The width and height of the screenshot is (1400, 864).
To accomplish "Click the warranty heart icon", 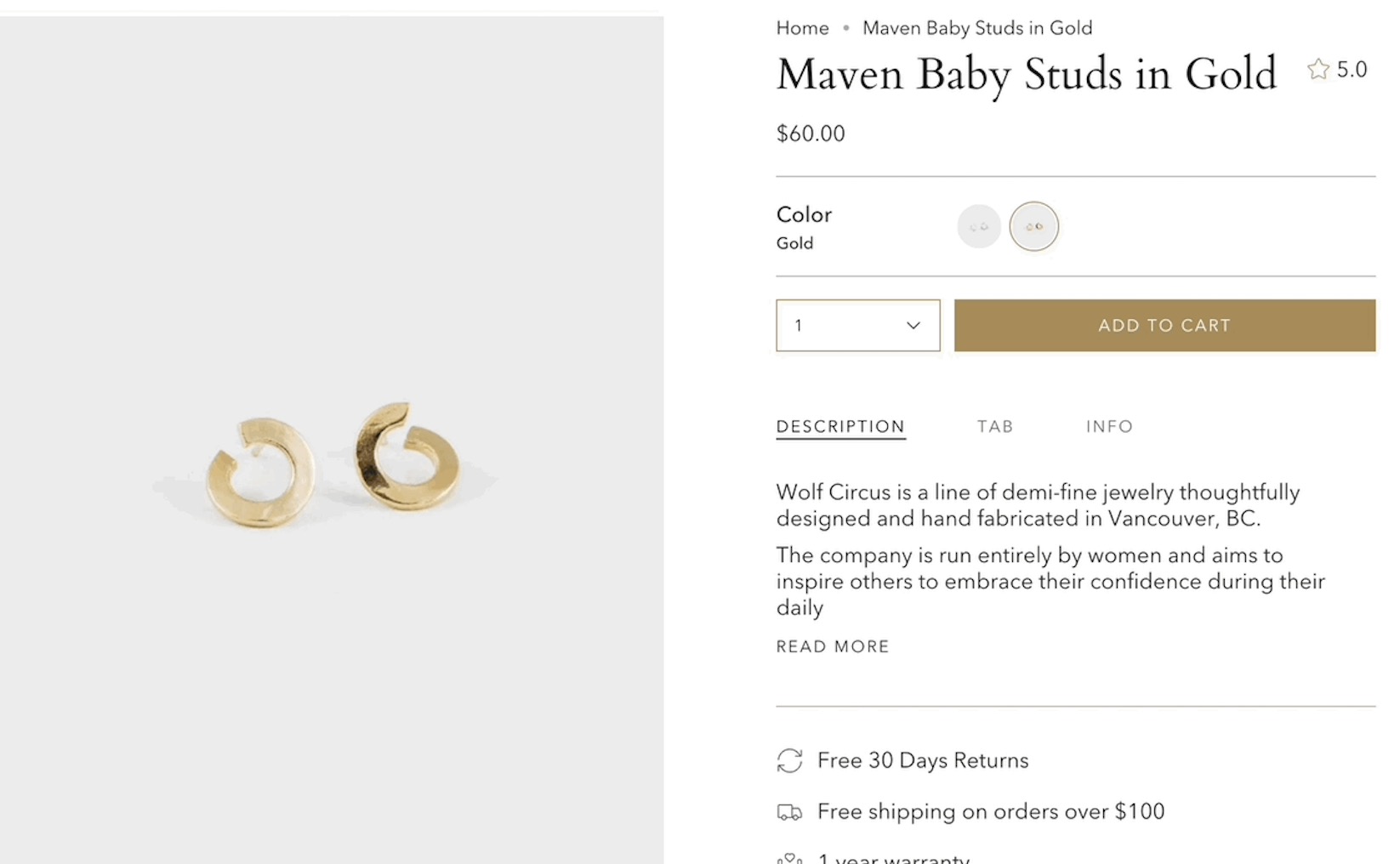I will [x=789, y=858].
